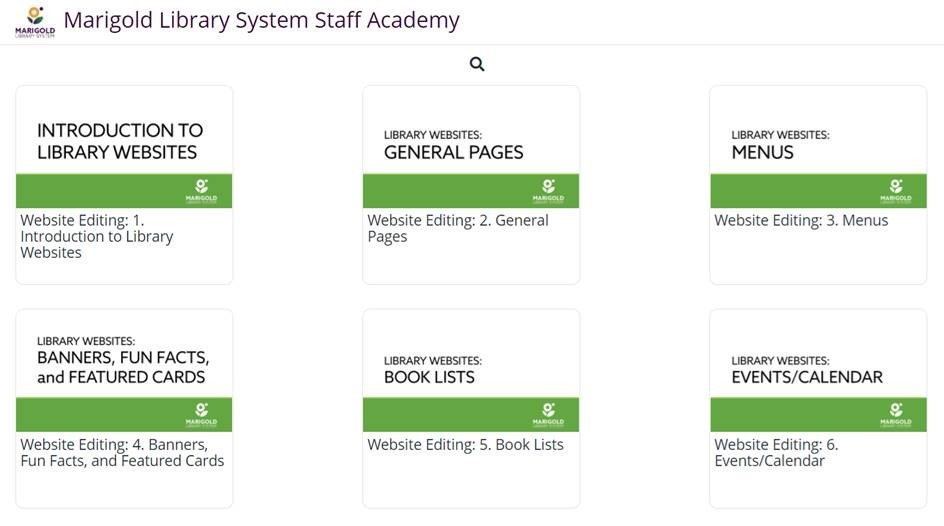This screenshot has width=944, height=526.
Task: Click the search magnifying glass icon
Action: pyautogui.click(x=477, y=64)
